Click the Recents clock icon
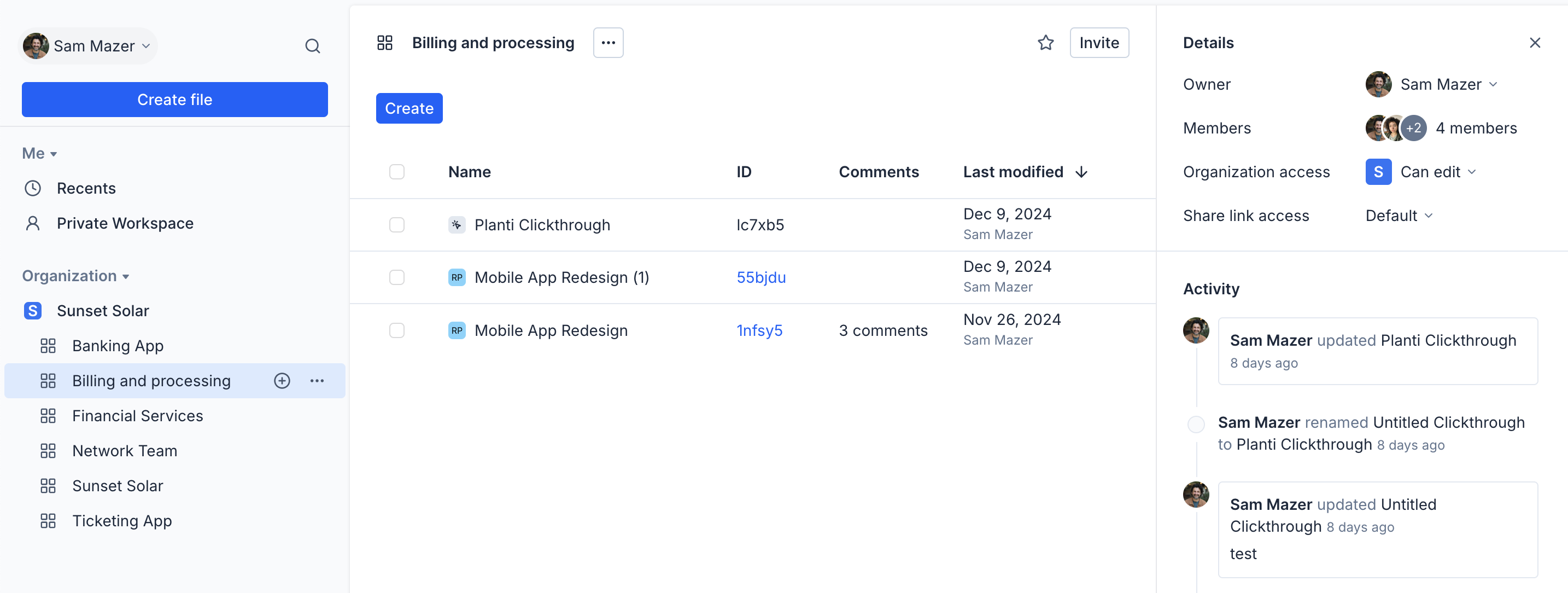The width and height of the screenshot is (1568, 593). pos(33,188)
